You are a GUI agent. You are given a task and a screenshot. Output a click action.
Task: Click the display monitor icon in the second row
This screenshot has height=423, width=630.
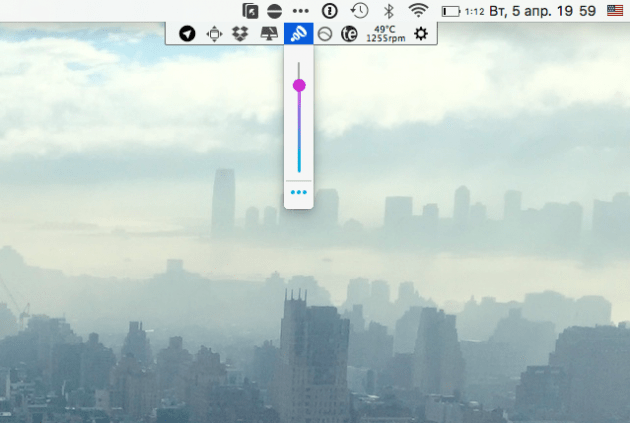click(x=269, y=34)
